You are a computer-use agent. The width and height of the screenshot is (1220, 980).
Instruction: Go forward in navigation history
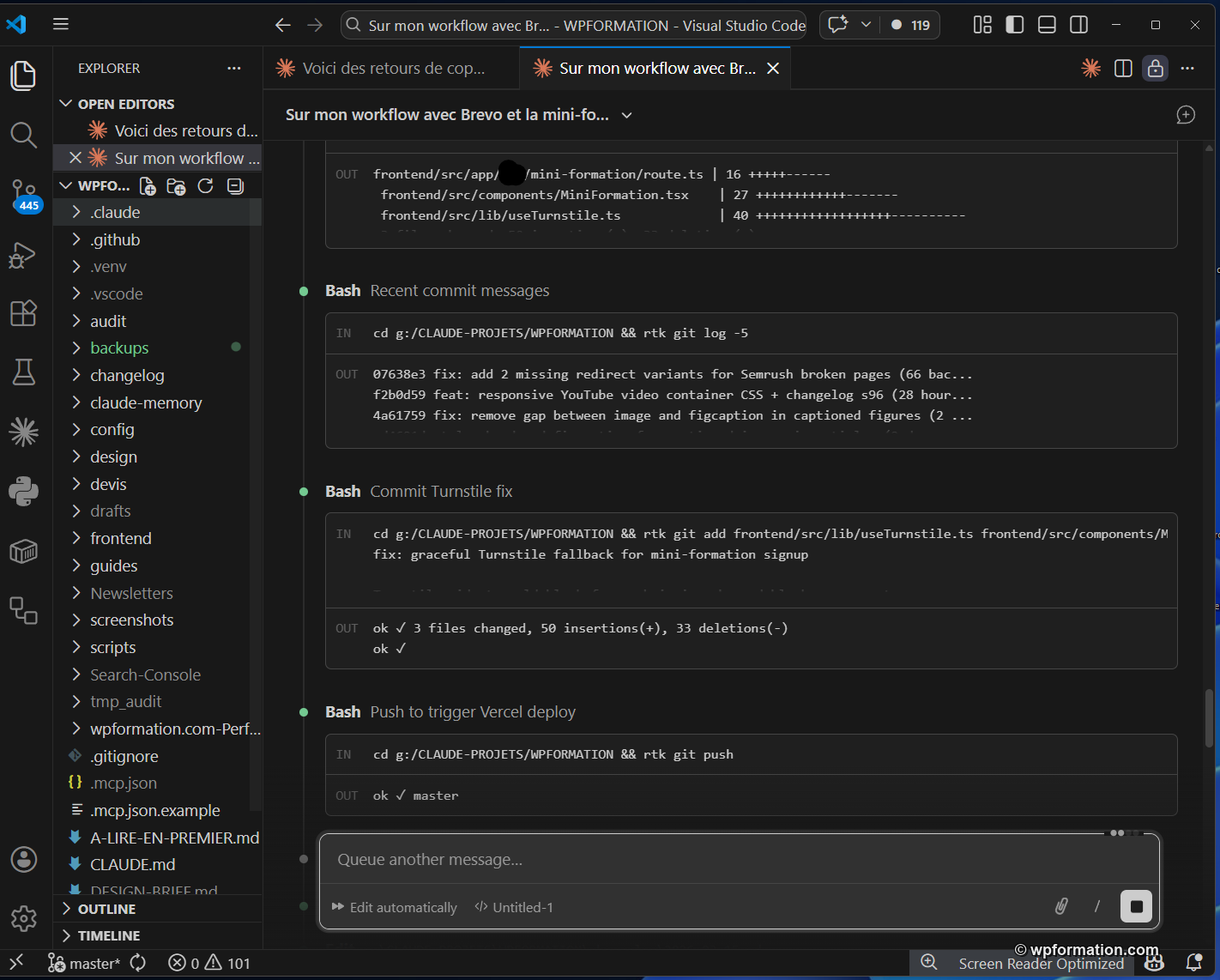point(315,25)
